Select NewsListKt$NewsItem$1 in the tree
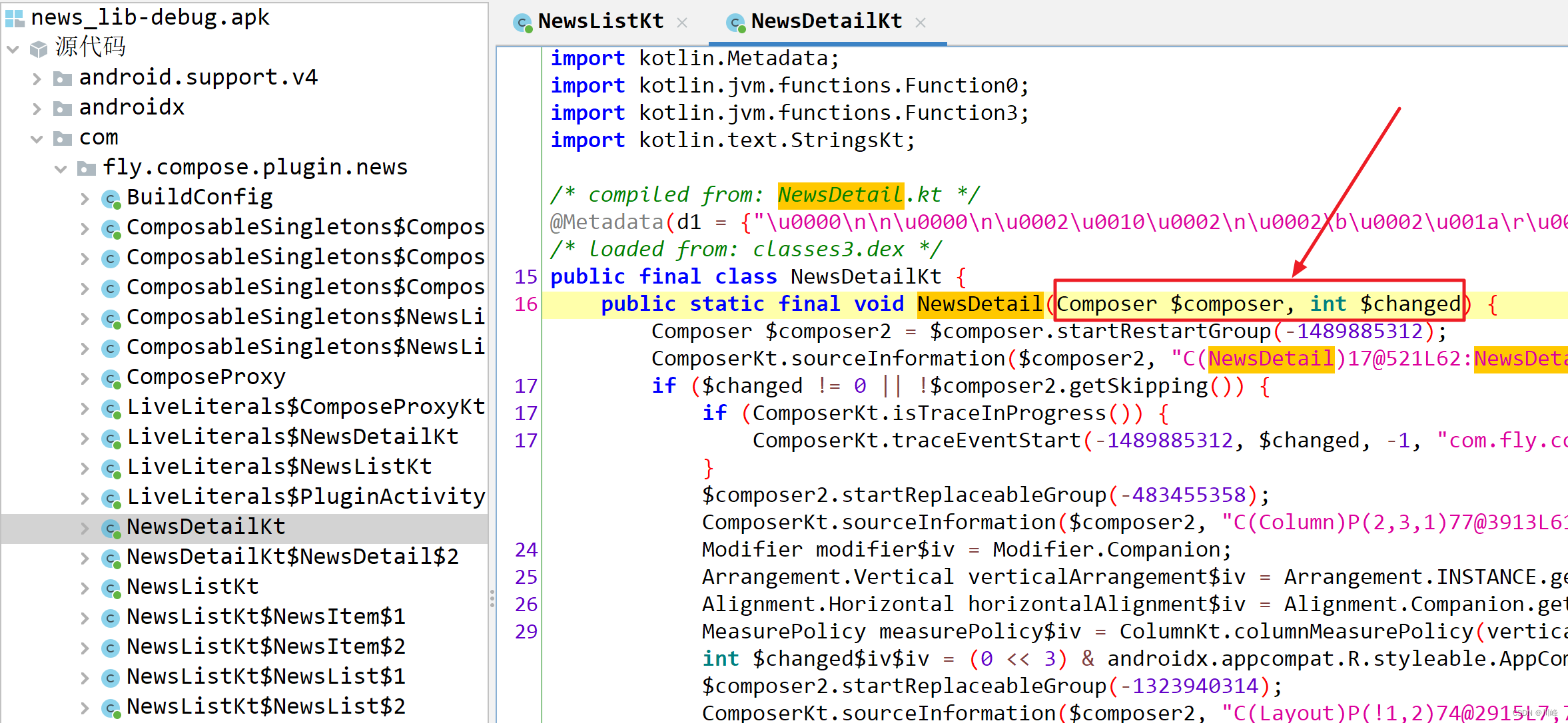 (x=265, y=617)
